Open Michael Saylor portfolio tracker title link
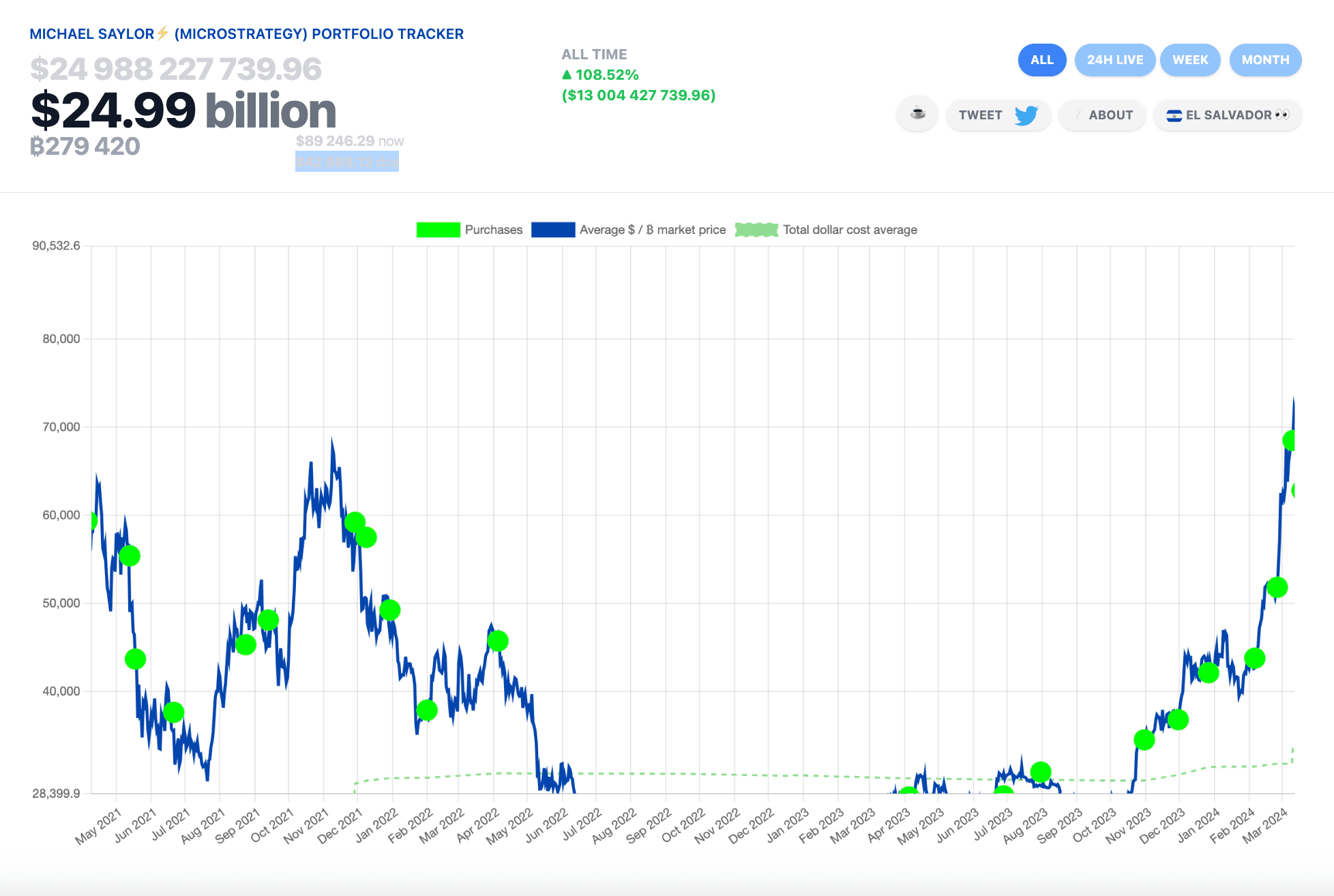The image size is (1334, 896). pyautogui.click(x=247, y=33)
